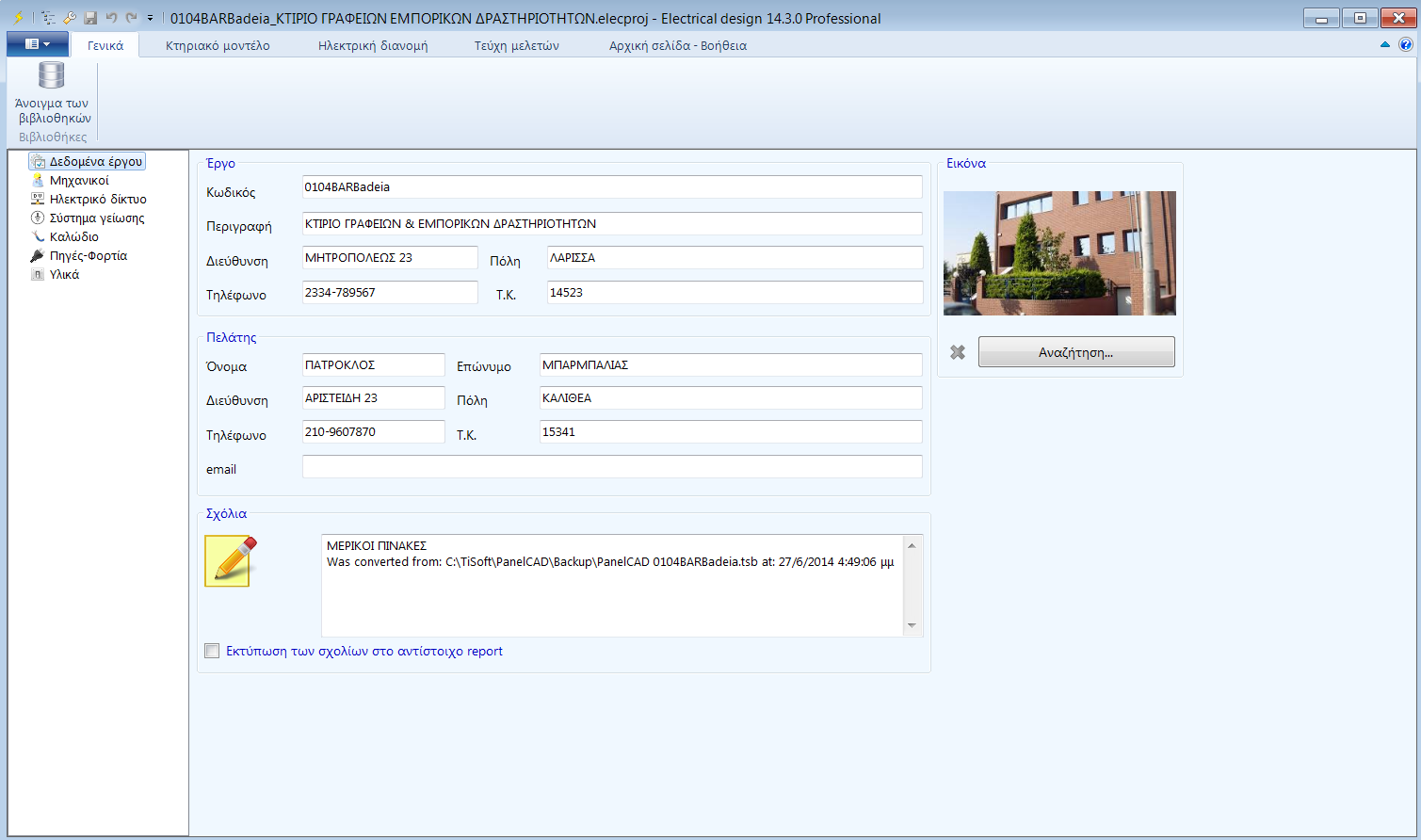Click the yellow note icon in Σχόλια section
1421x840 pixels.
coord(227,562)
